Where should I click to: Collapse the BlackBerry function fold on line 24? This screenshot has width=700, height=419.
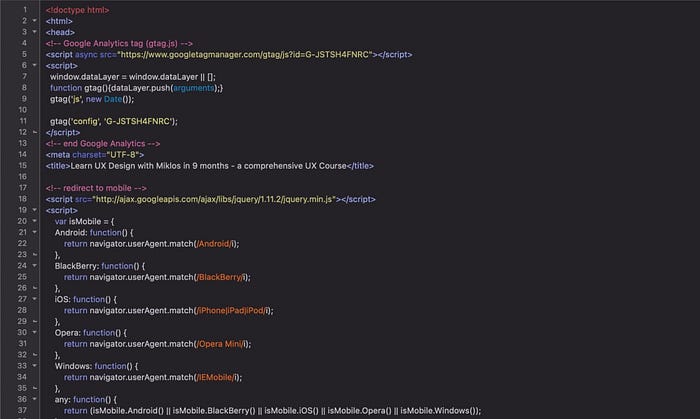[x=34, y=266]
